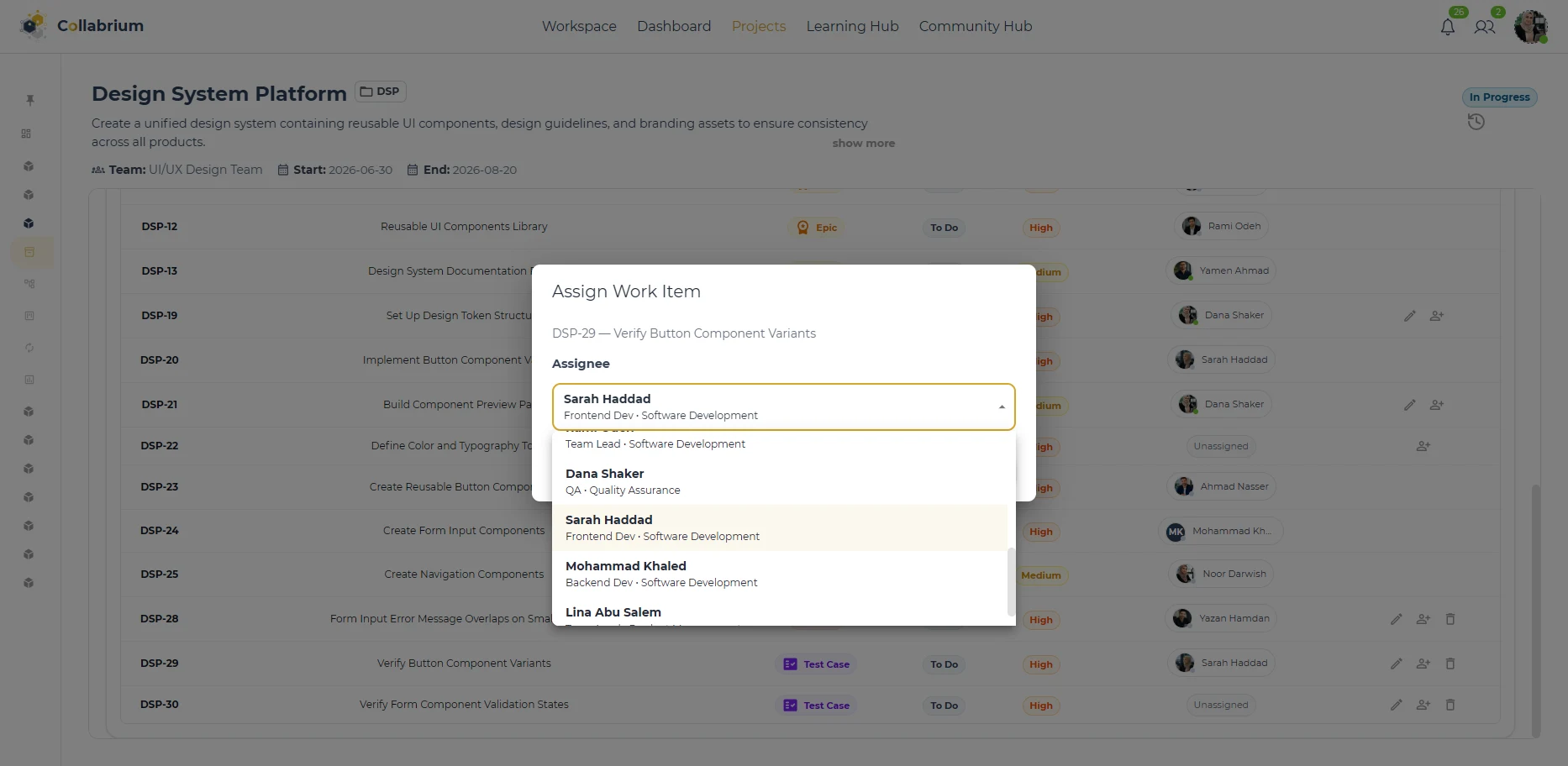Viewport: 1568px width, 766px height.
Task: Collapse the Assignee dropdown arrow
Action: tap(1002, 407)
